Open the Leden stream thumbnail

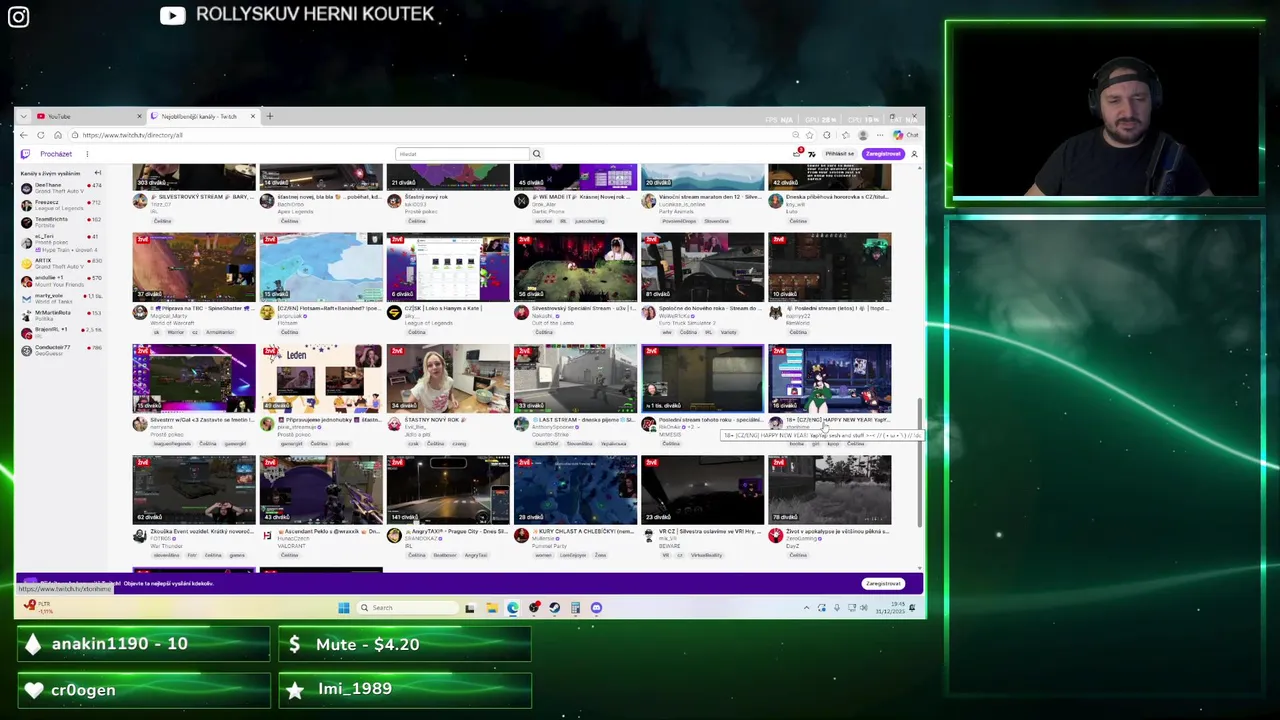321,378
